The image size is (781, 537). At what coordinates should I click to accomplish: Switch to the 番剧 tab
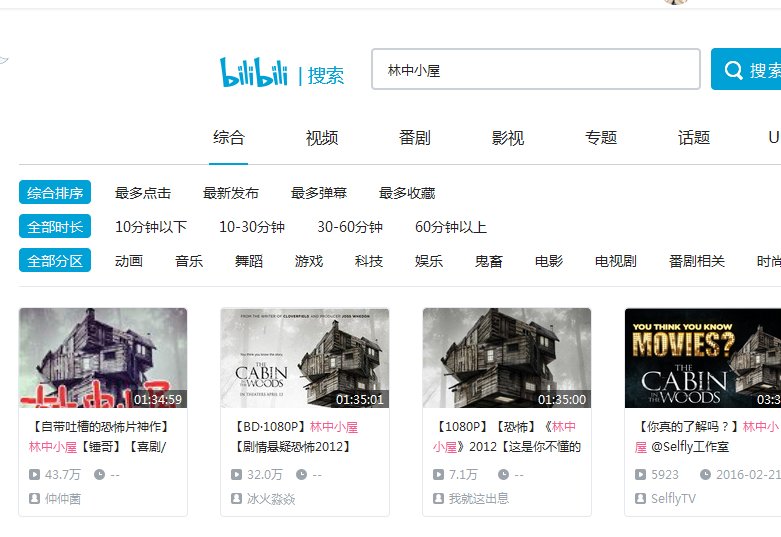pyautogui.click(x=415, y=137)
